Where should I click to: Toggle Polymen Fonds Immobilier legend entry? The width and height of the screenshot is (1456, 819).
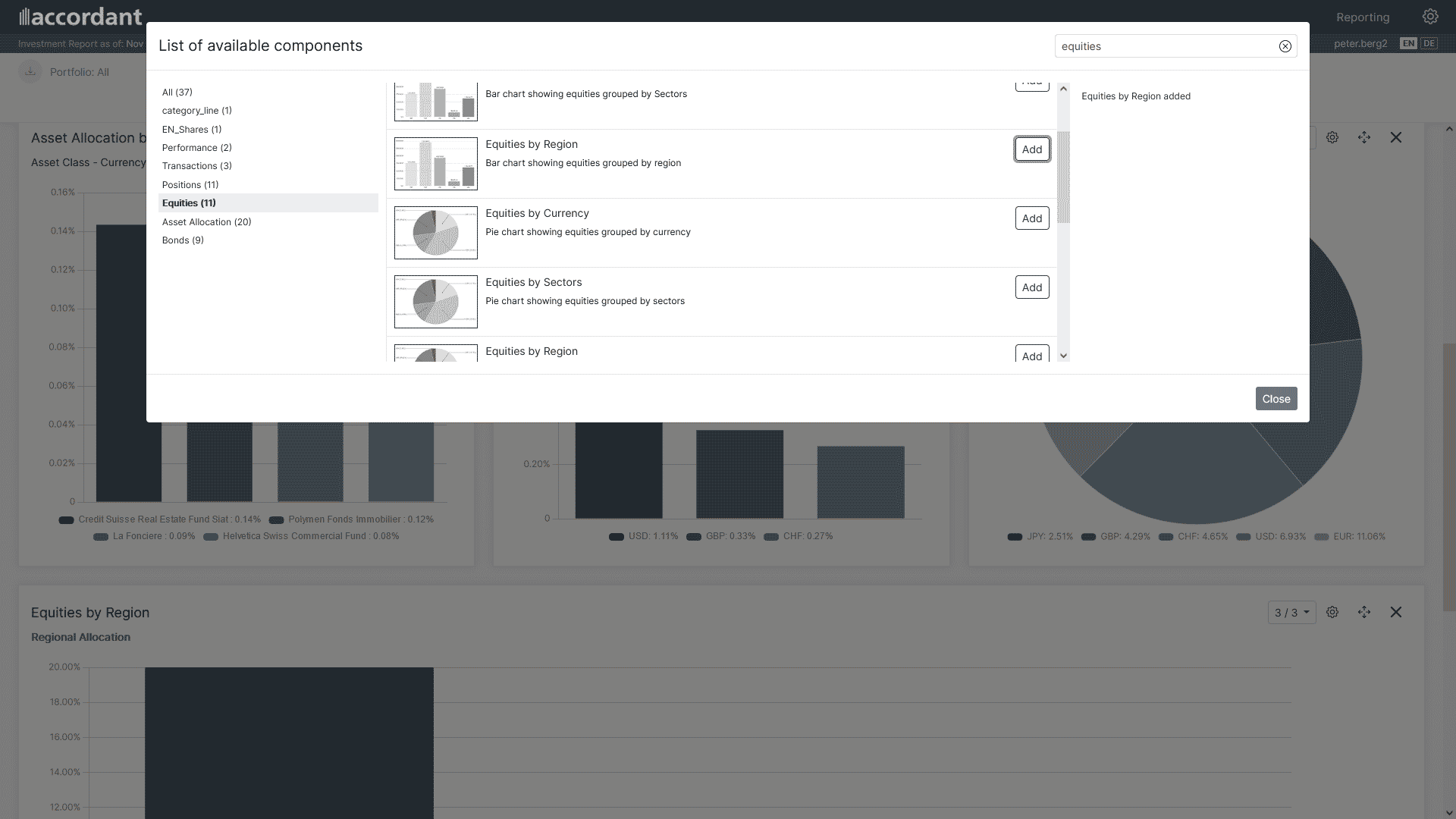click(352, 519)
